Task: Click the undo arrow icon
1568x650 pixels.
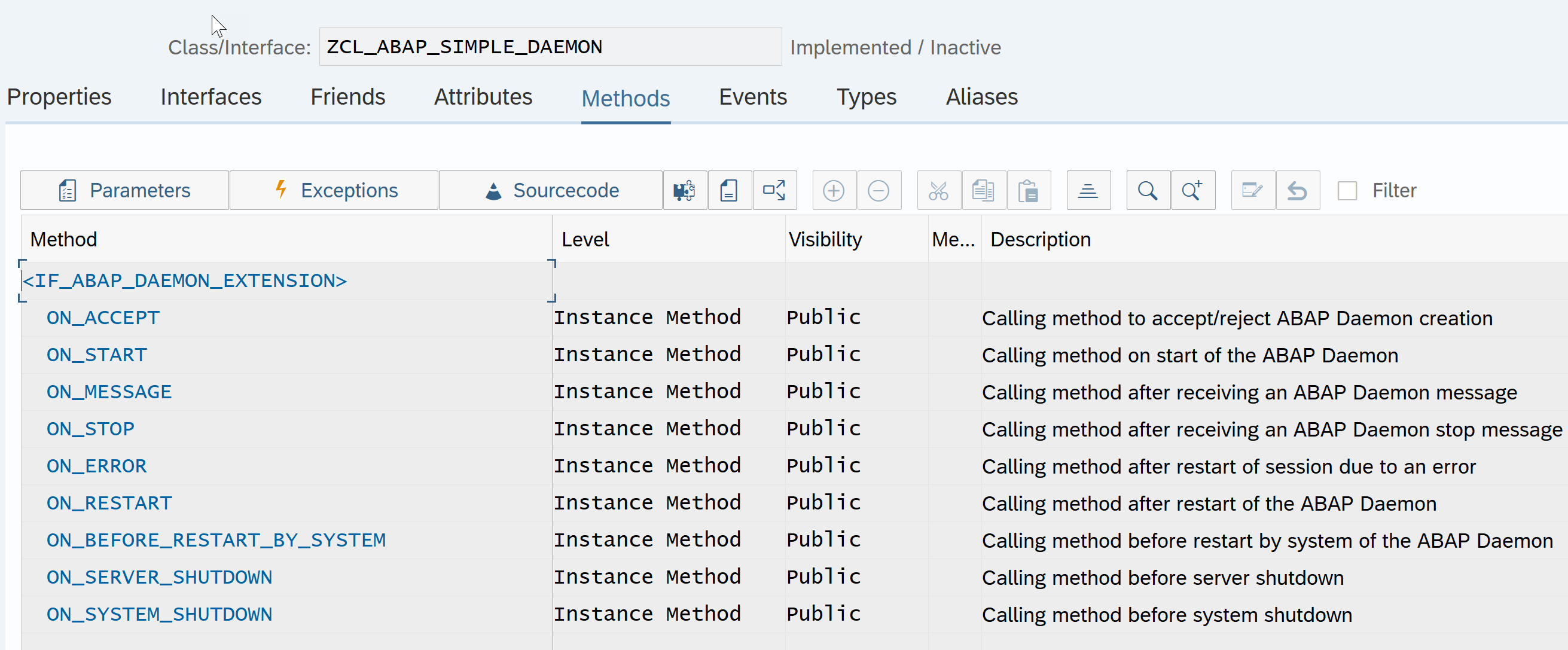Action: pyautogui.click(x=1298, y=191)
